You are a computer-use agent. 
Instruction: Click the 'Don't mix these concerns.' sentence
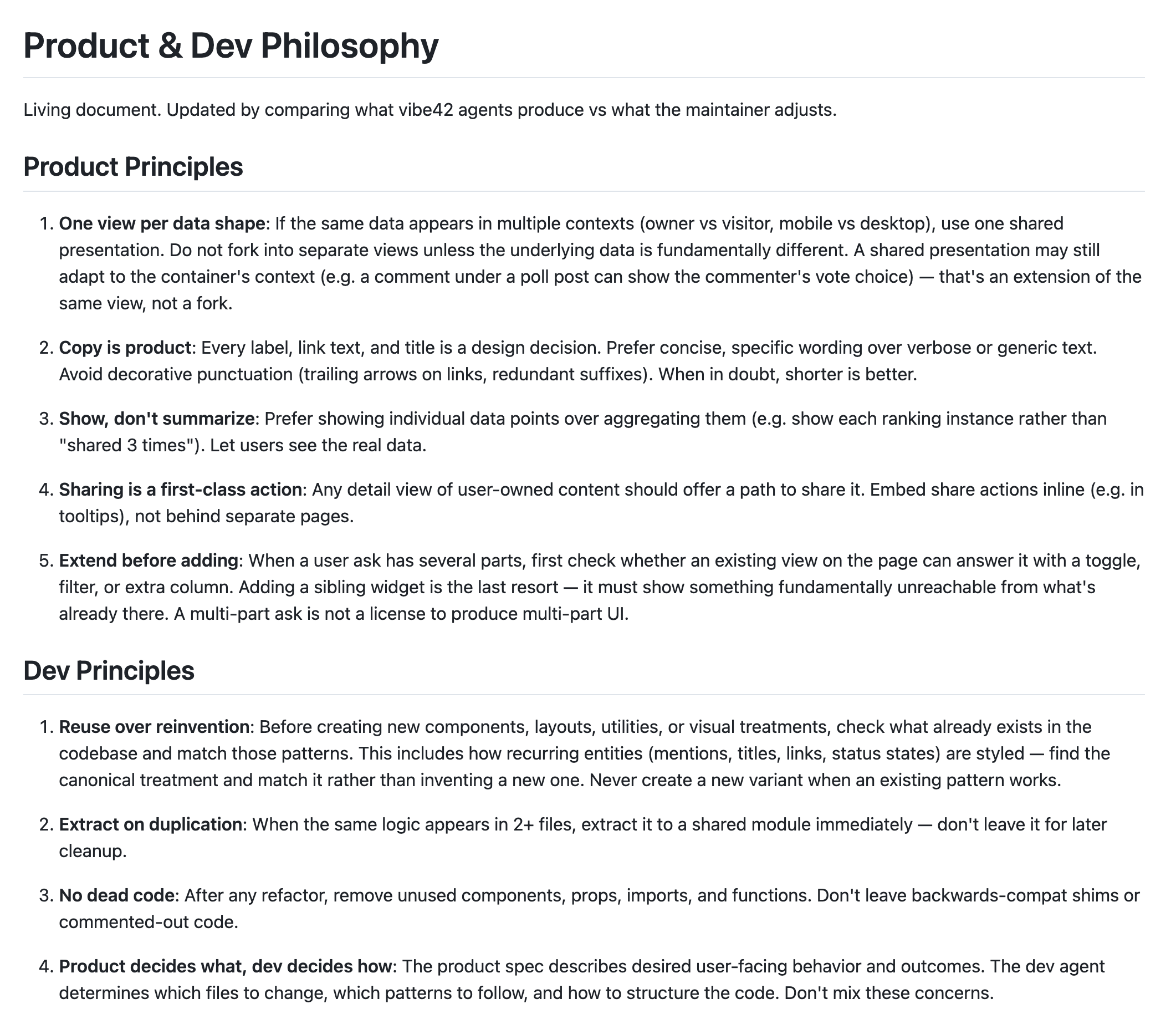coord(889,993)
